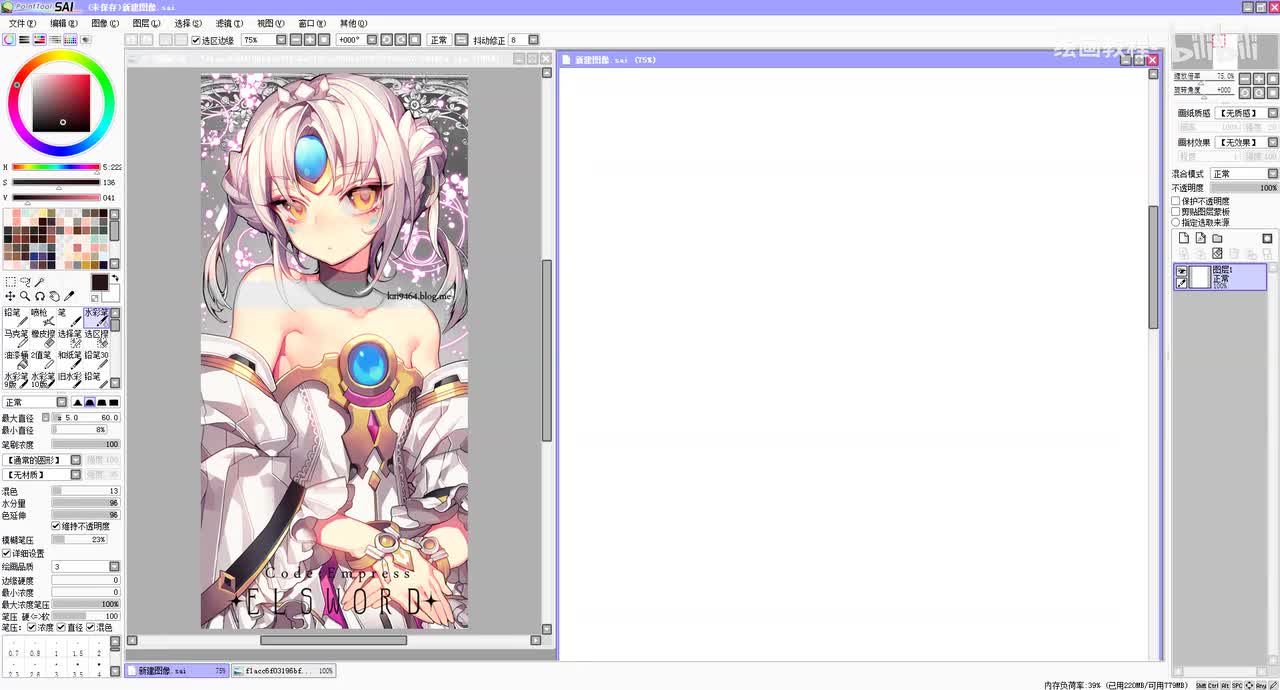Choose the 选择笔 selection pen
The height and width of the screenshot is (690, 1280).
tap(70, 339)
